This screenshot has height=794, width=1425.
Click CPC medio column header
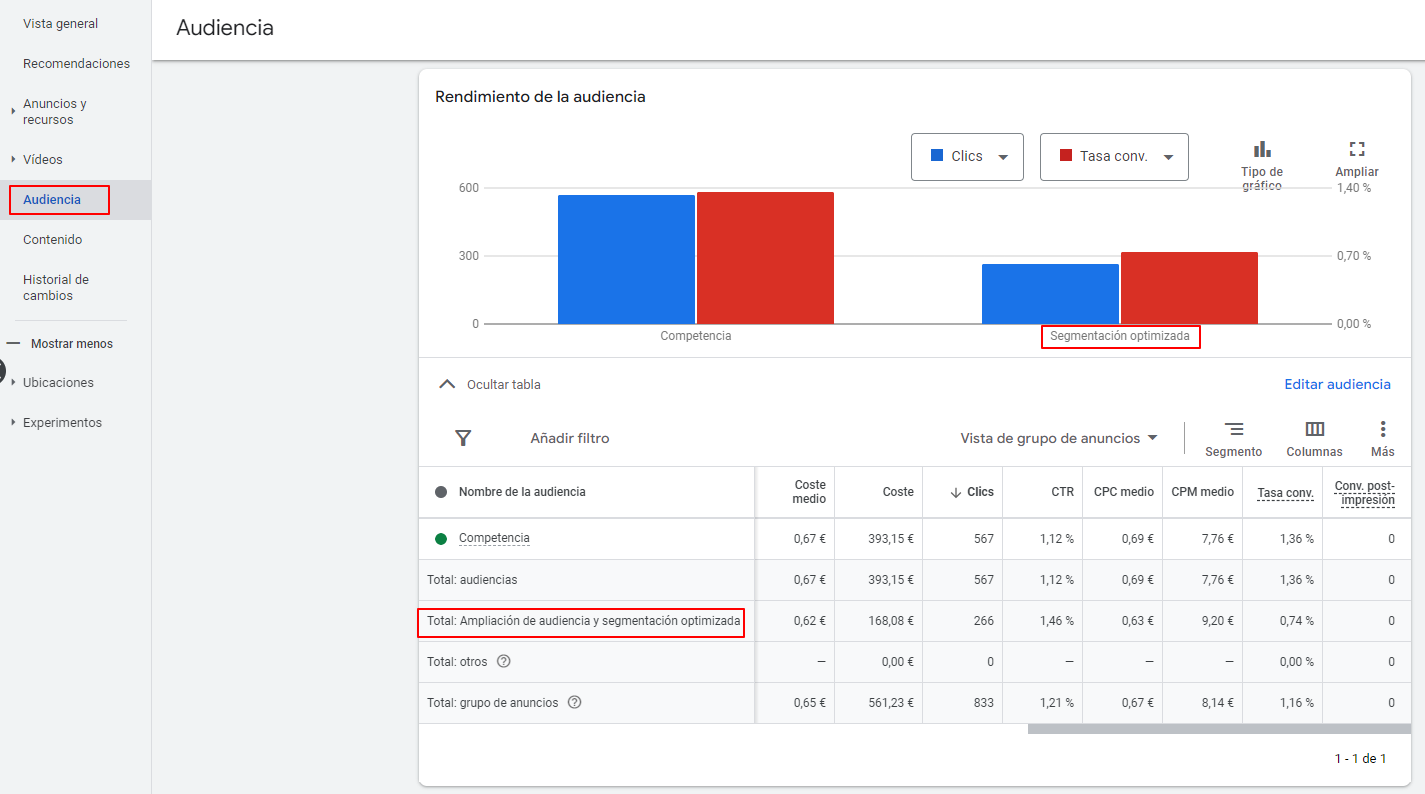(x=1124, y=492)
